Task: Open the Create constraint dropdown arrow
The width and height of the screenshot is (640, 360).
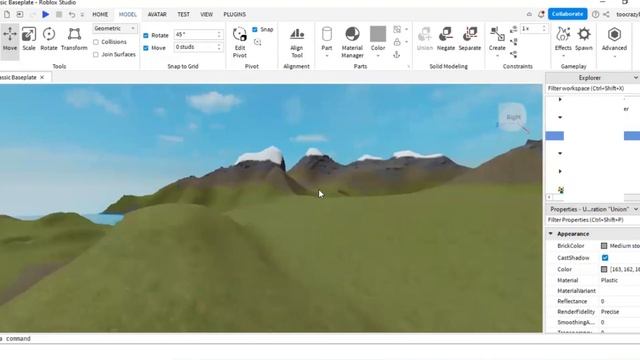Action: pos(497,56)
